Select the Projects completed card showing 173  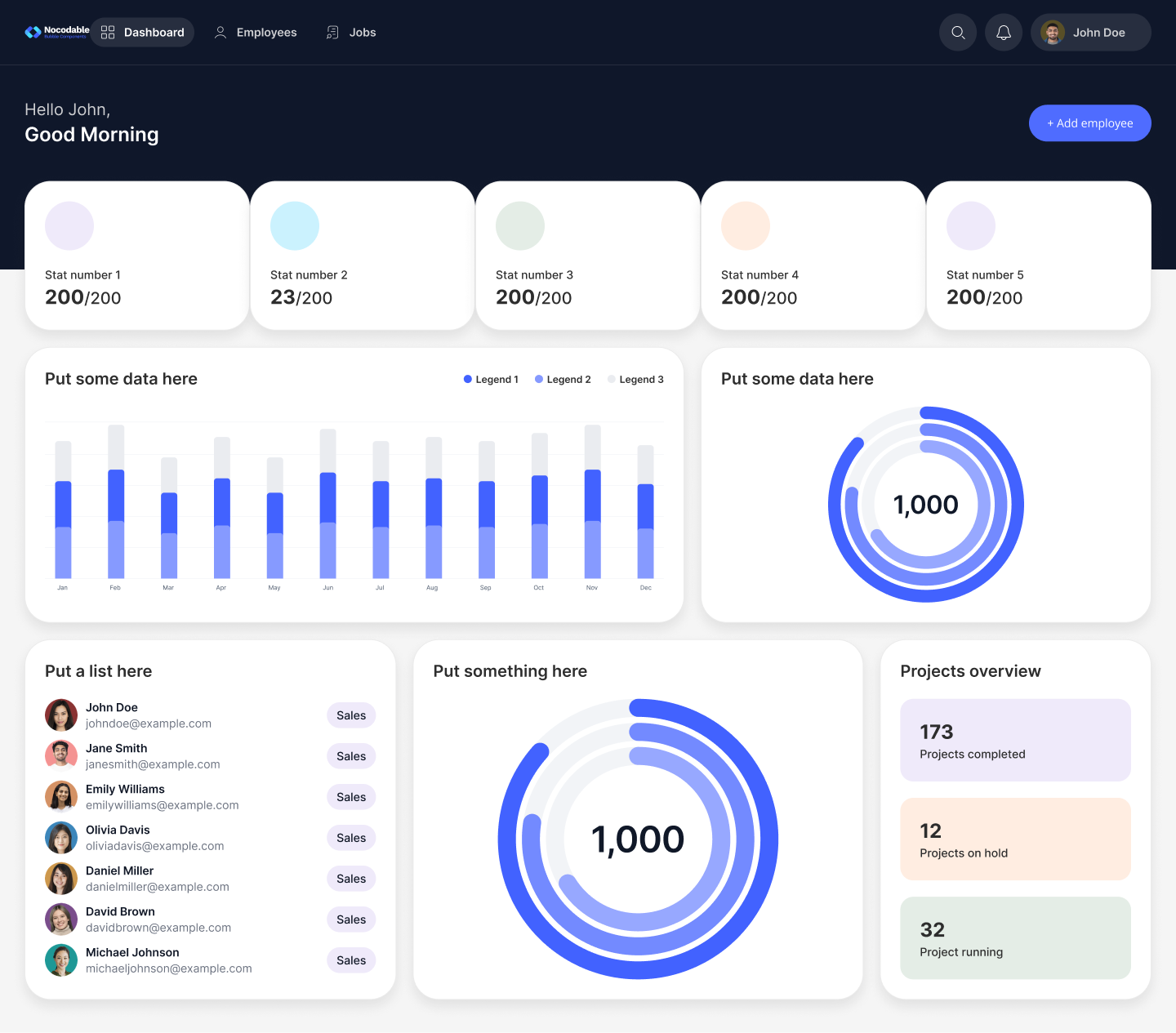[x=1014, y=740]
